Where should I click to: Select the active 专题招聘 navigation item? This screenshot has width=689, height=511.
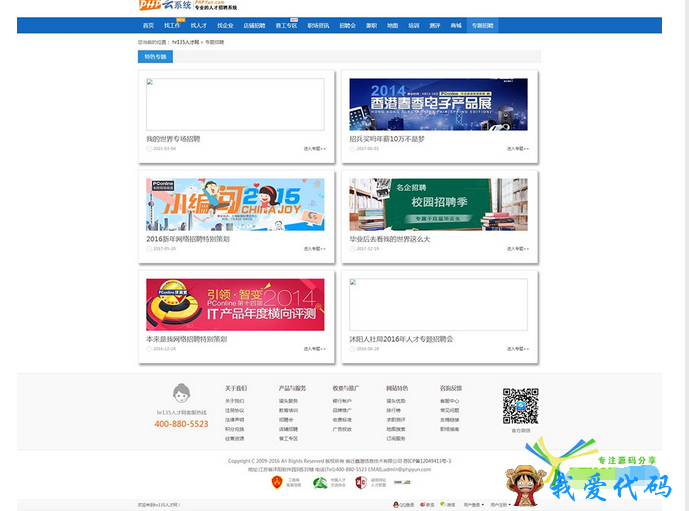point(482,25)
